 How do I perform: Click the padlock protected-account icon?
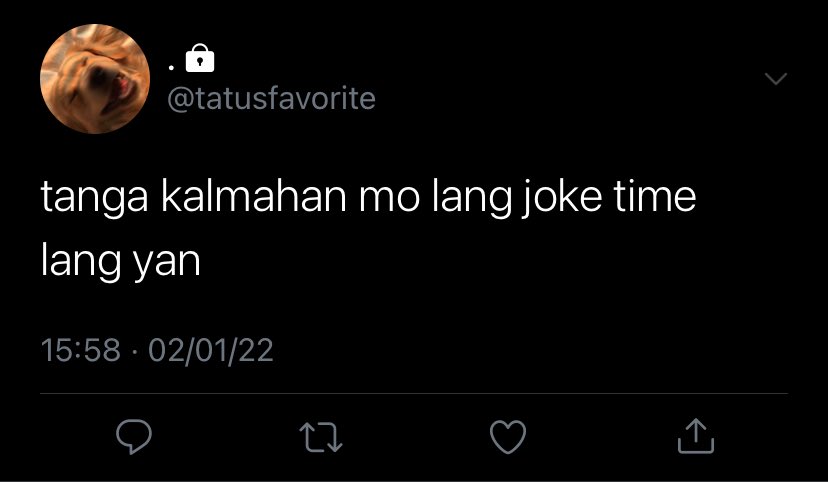coord(200,58)
